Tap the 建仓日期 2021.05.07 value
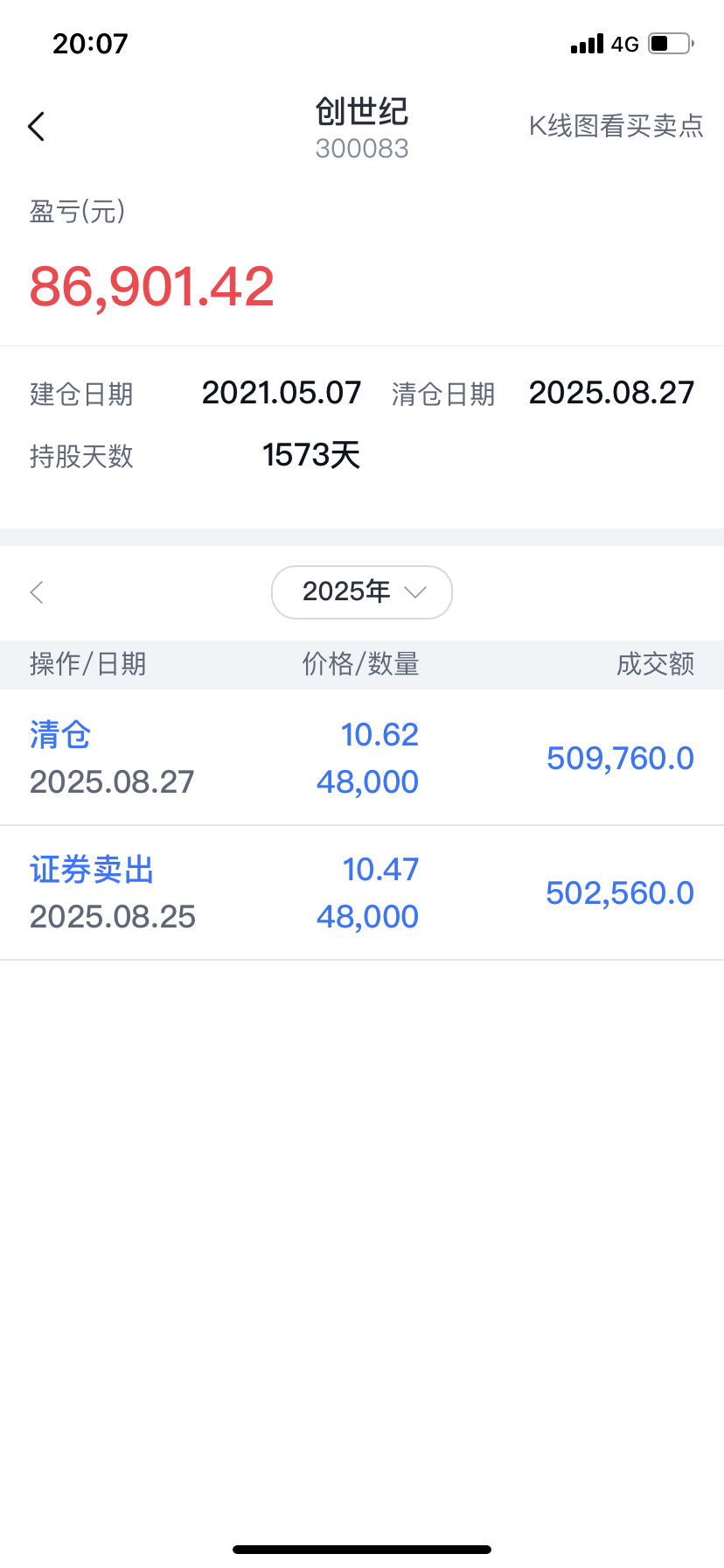The height and width of the screenshot is (1568, 724). point(281,393)
